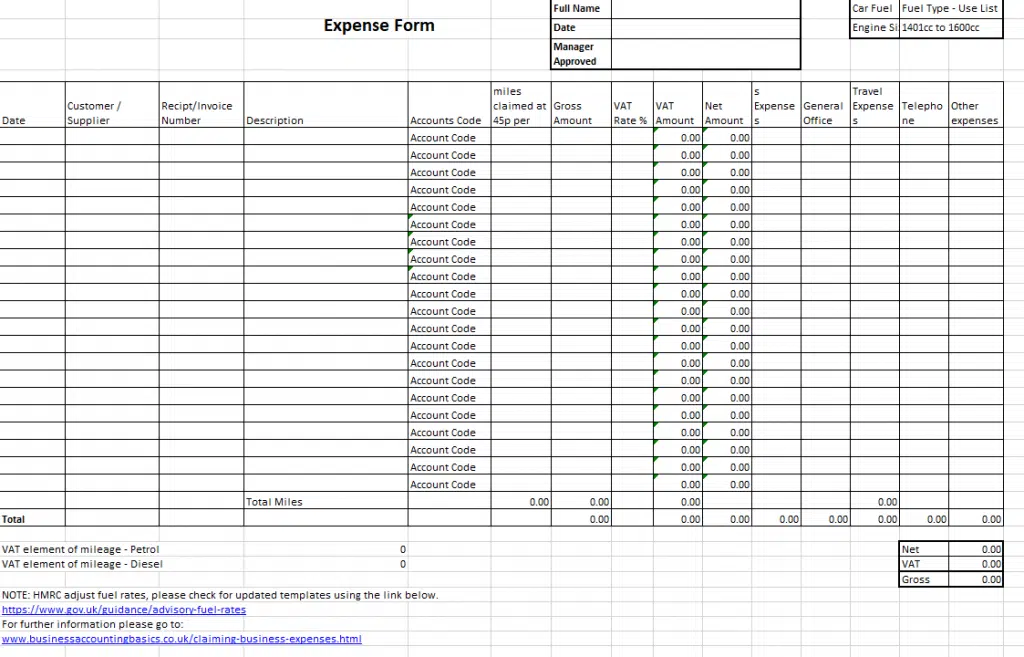Select the Total row General Office value
The height and width of the screenshot is (657, 1024).
tap(825, 519)
